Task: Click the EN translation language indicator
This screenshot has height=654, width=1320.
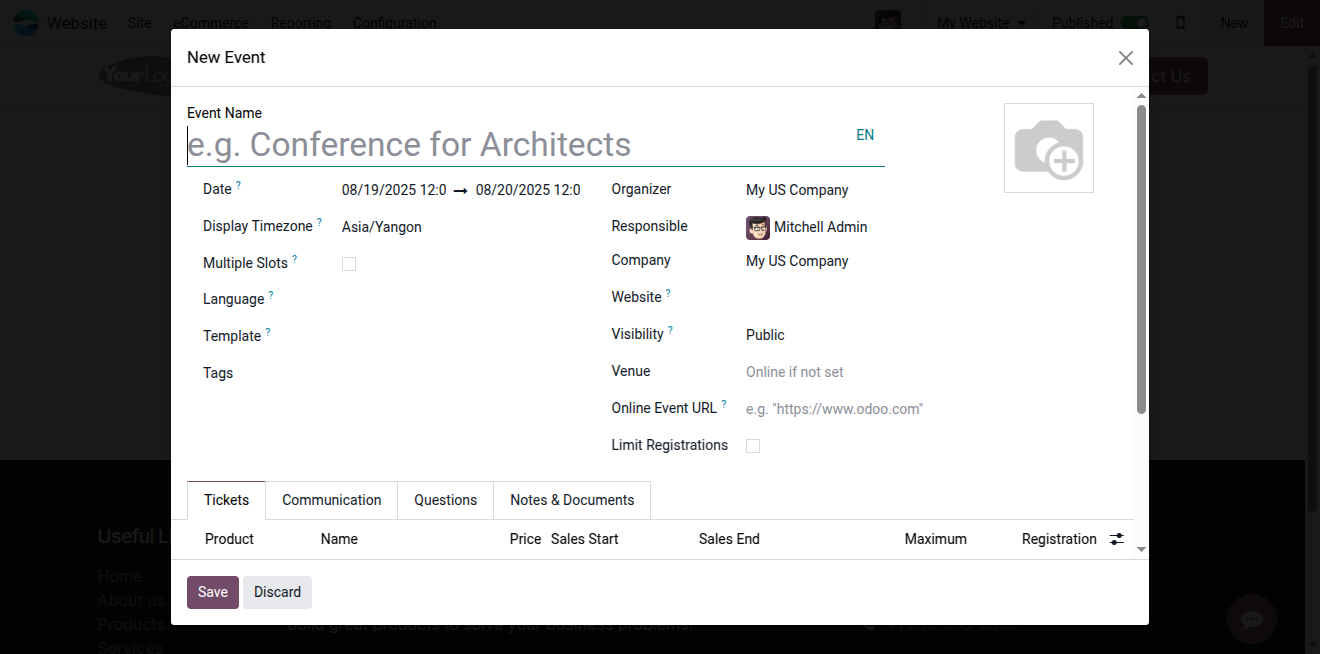Action: 864,135
